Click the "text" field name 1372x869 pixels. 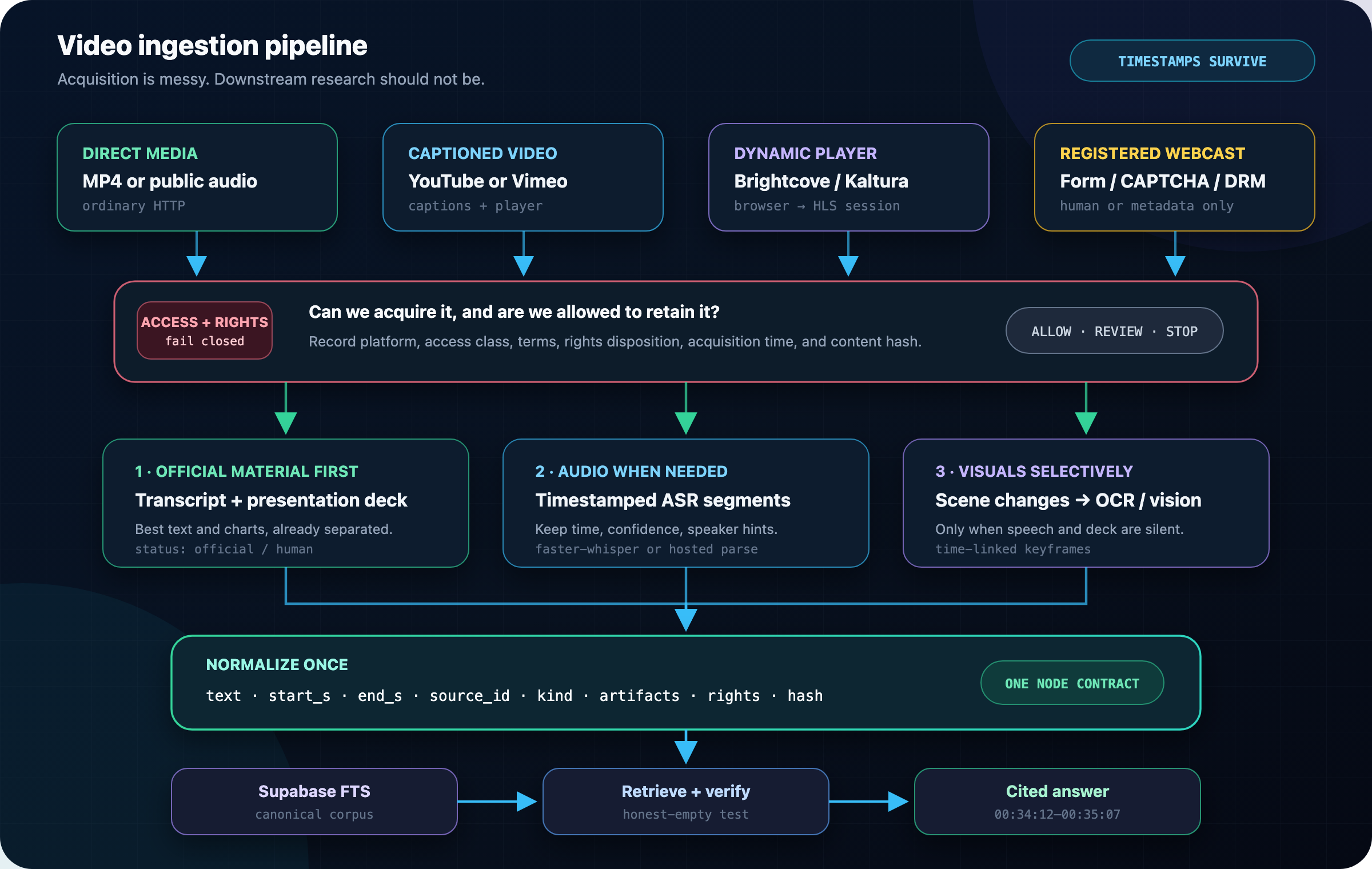tap(224, 696)
